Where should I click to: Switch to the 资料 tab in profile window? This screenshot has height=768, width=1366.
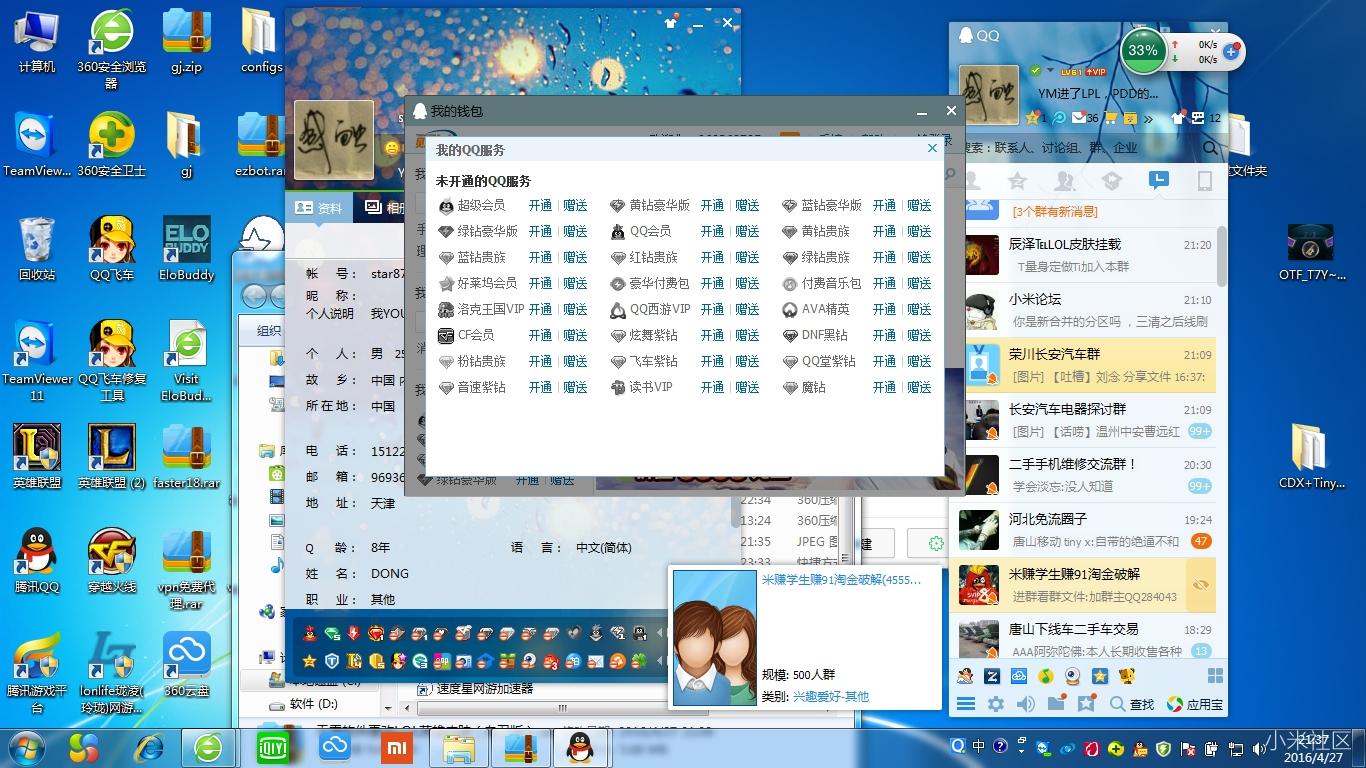(x=319, y=208)
